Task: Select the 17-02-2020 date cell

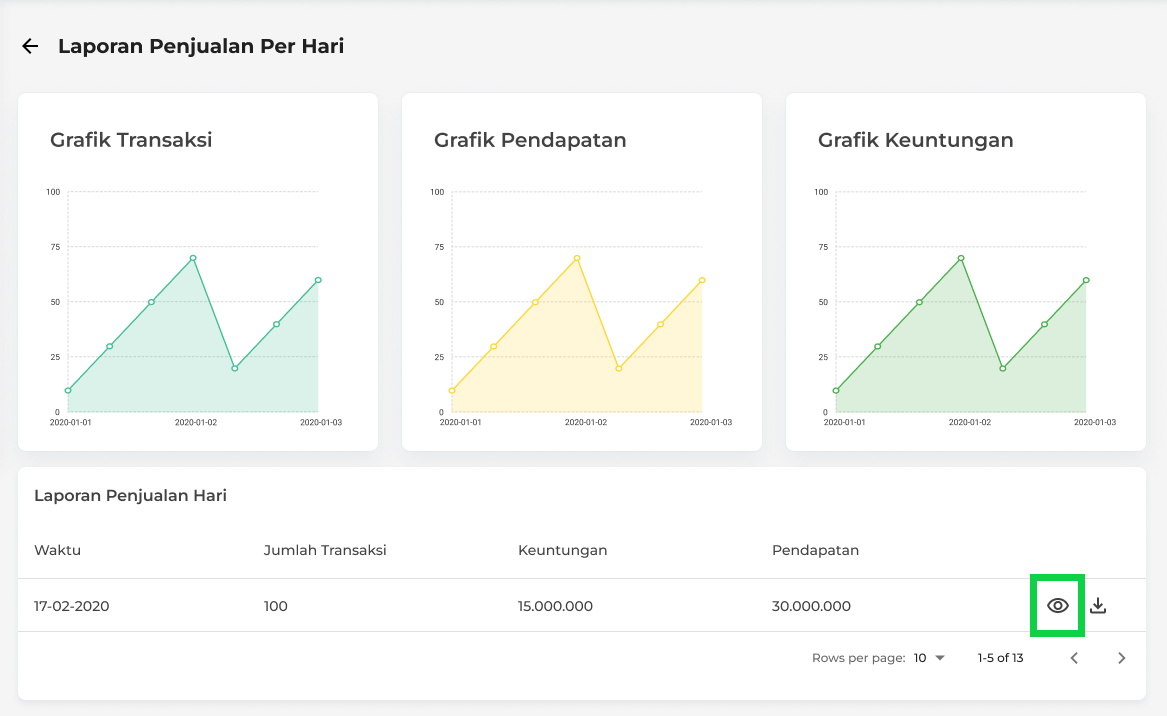Action: tap(71, 606)
